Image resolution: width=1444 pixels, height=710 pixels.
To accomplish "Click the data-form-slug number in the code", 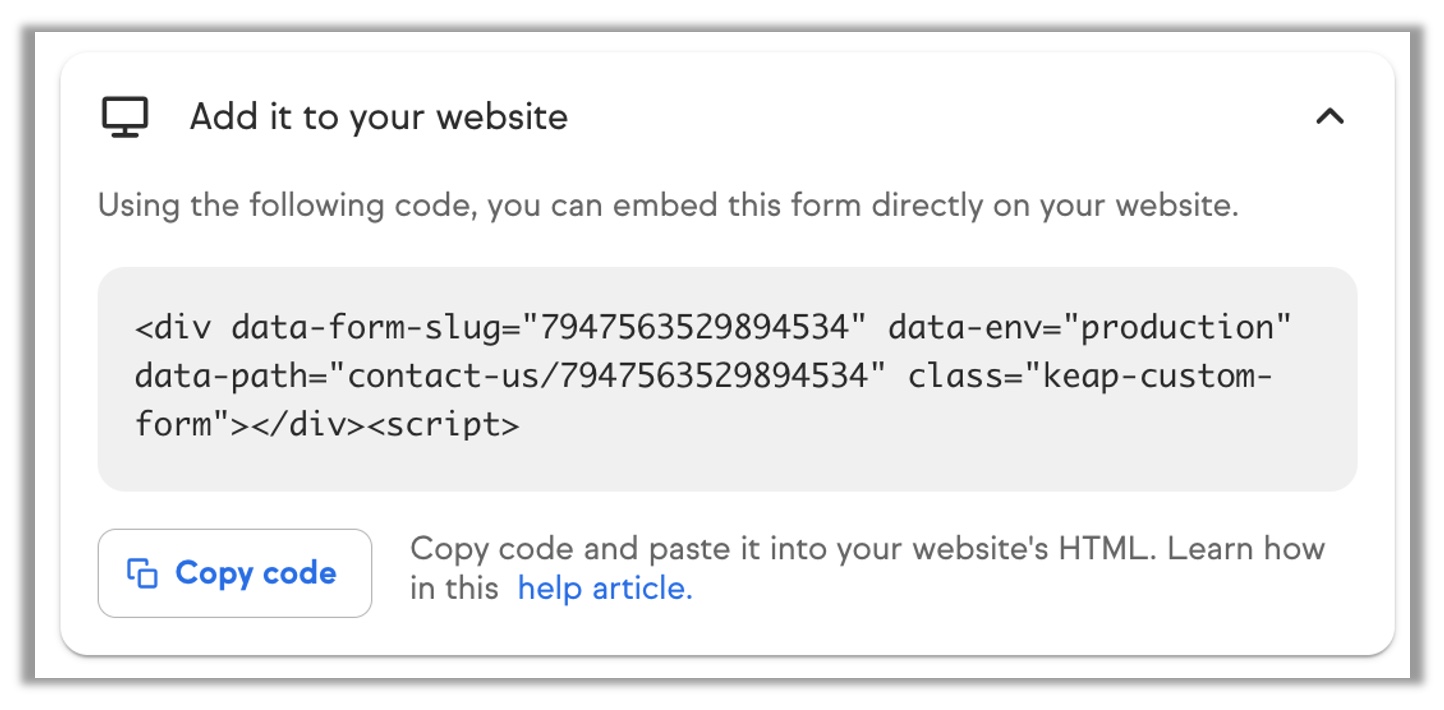I will point(700,327).
